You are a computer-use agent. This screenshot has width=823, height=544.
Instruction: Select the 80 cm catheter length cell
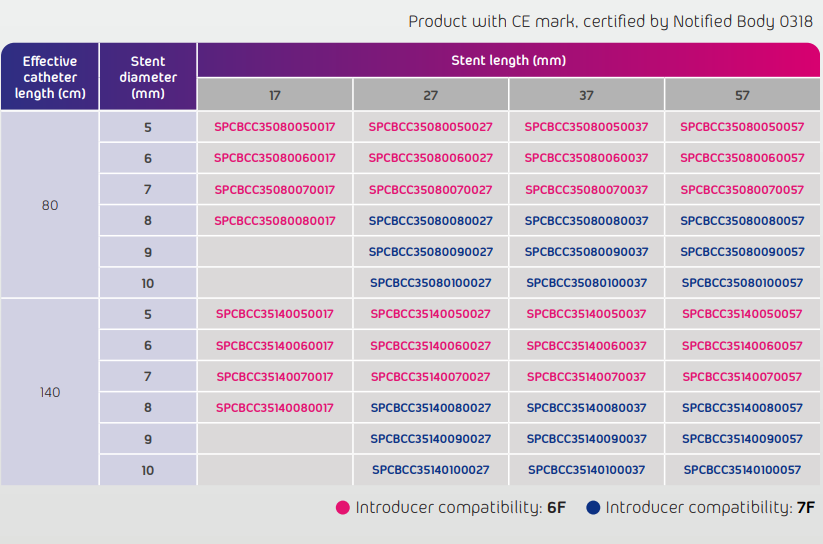(50, 205)
